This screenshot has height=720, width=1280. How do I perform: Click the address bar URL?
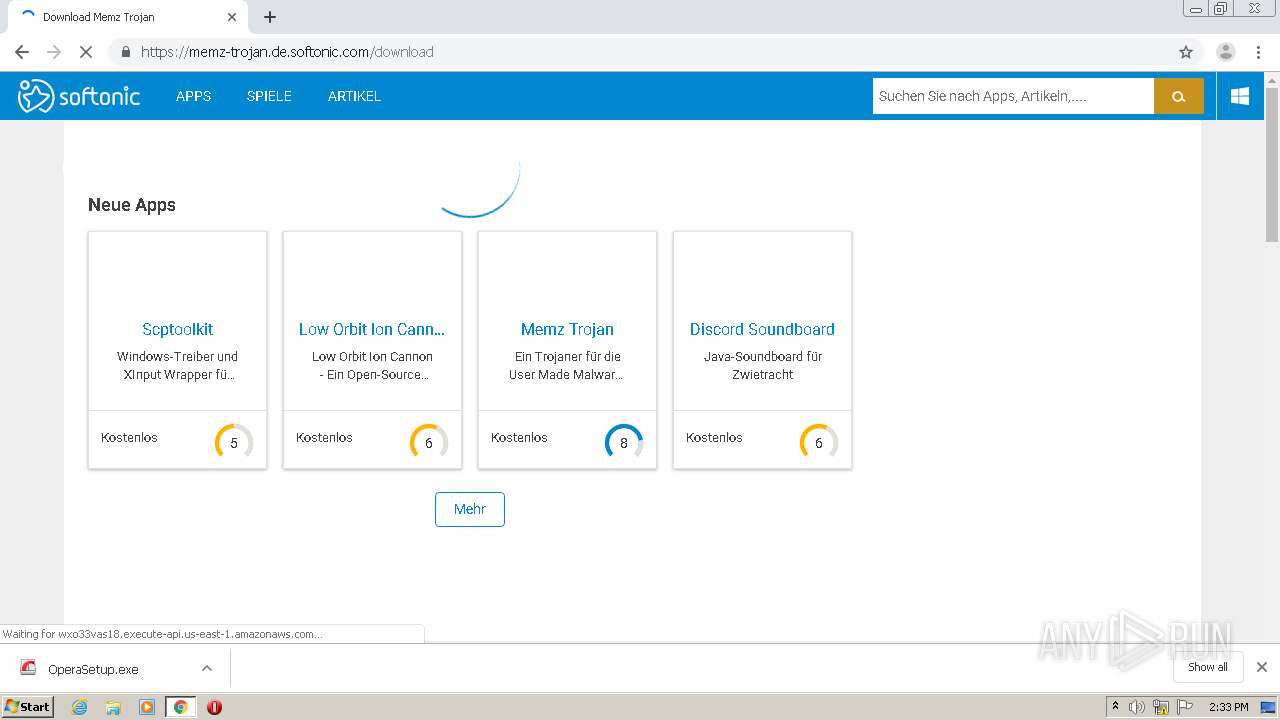click(287, 52)
